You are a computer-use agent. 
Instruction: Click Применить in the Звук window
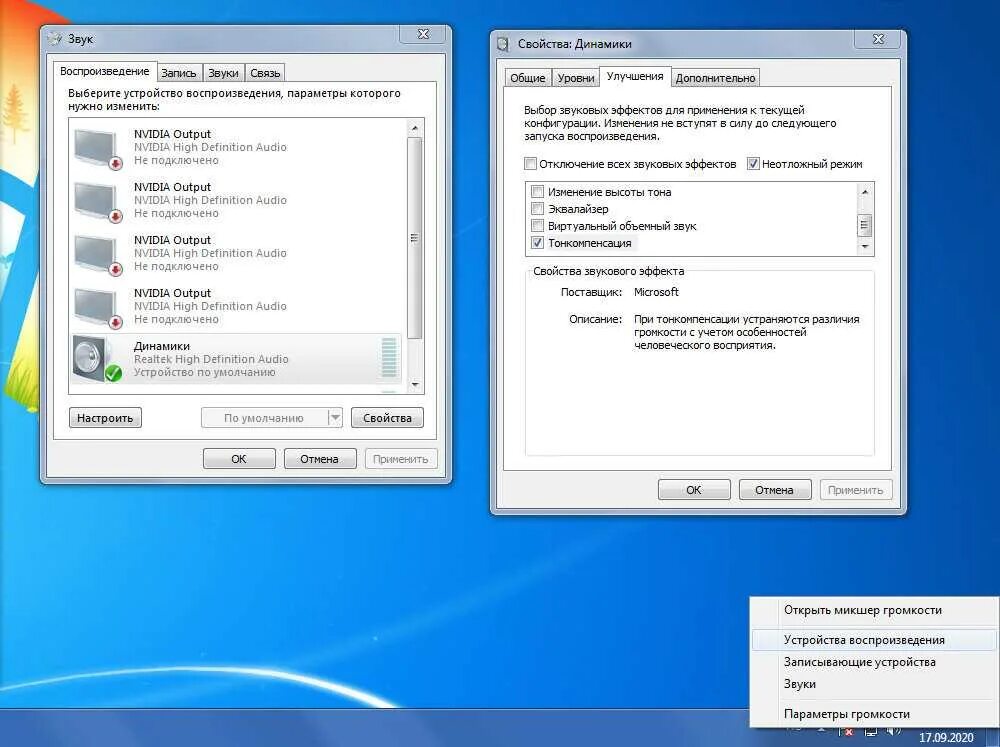pyautogui.click(x=401, y=459)
